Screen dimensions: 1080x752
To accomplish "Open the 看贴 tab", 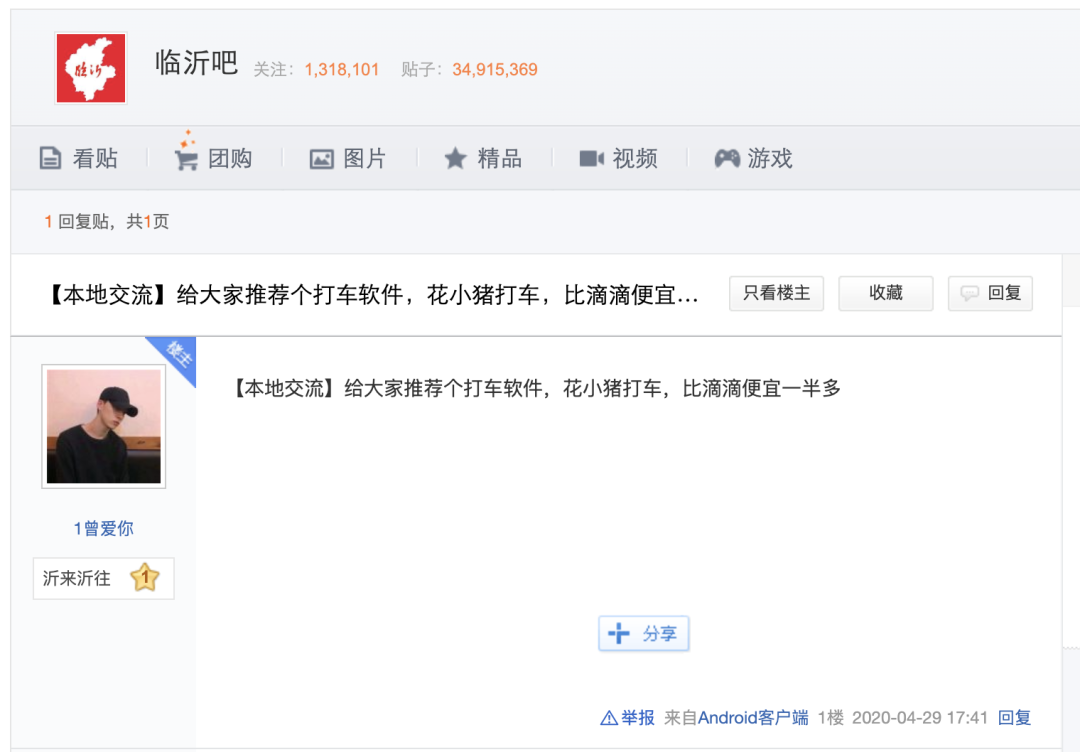I will tap(79, 158).
